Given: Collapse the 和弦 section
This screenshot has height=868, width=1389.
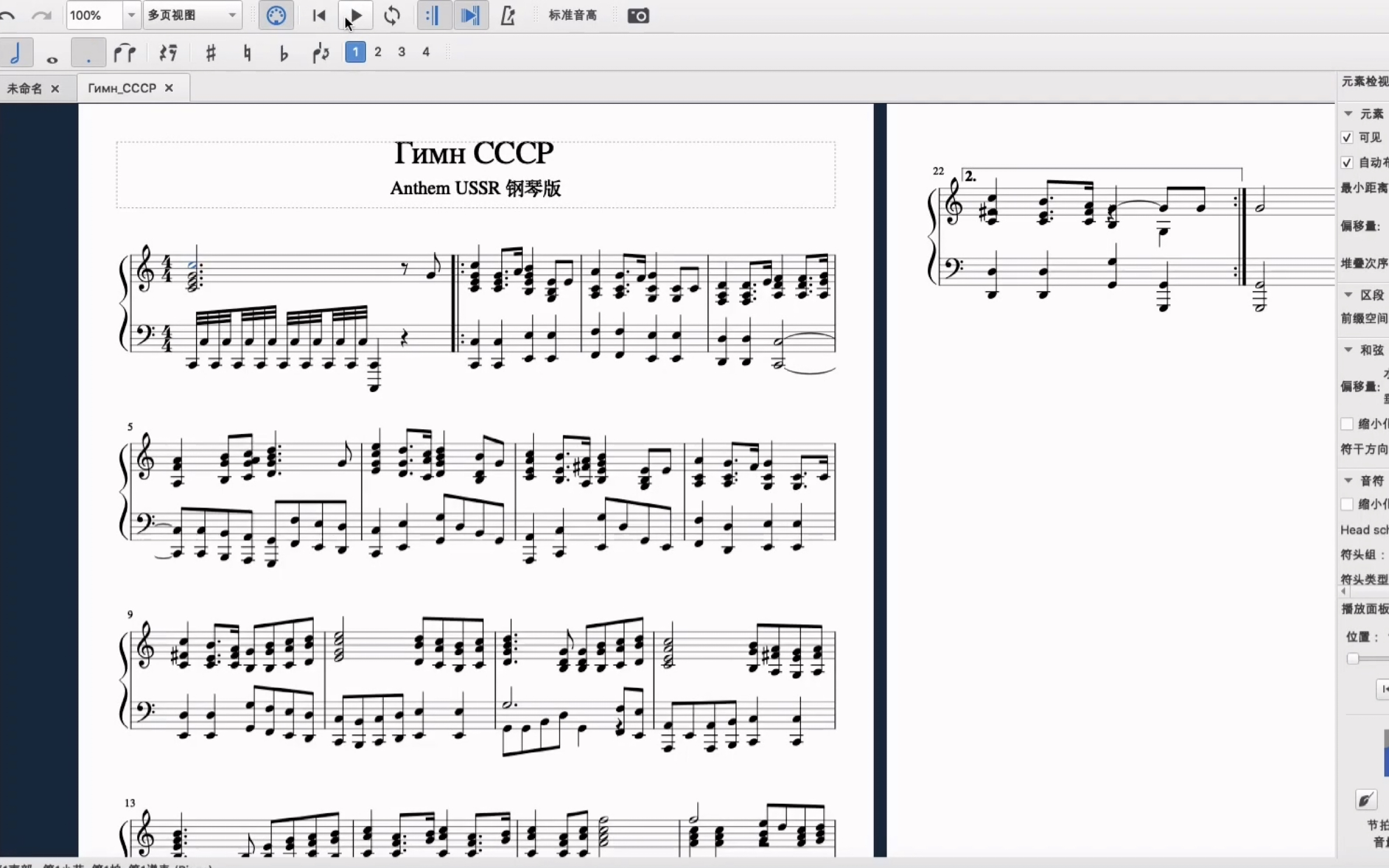Looking at the screenshot, I should pos(1349,350).
